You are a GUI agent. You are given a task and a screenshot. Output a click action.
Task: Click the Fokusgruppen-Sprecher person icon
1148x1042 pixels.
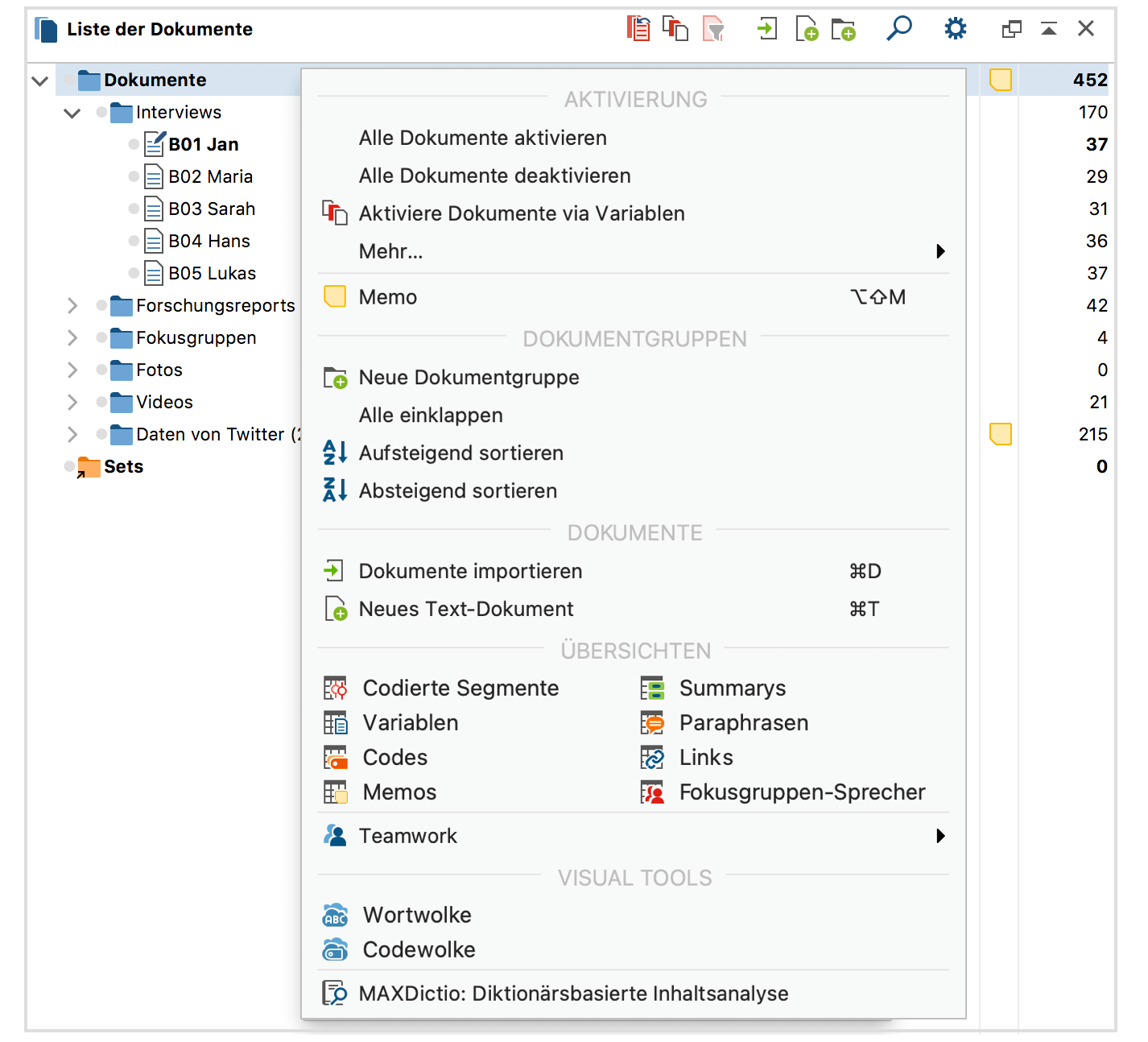652,792
